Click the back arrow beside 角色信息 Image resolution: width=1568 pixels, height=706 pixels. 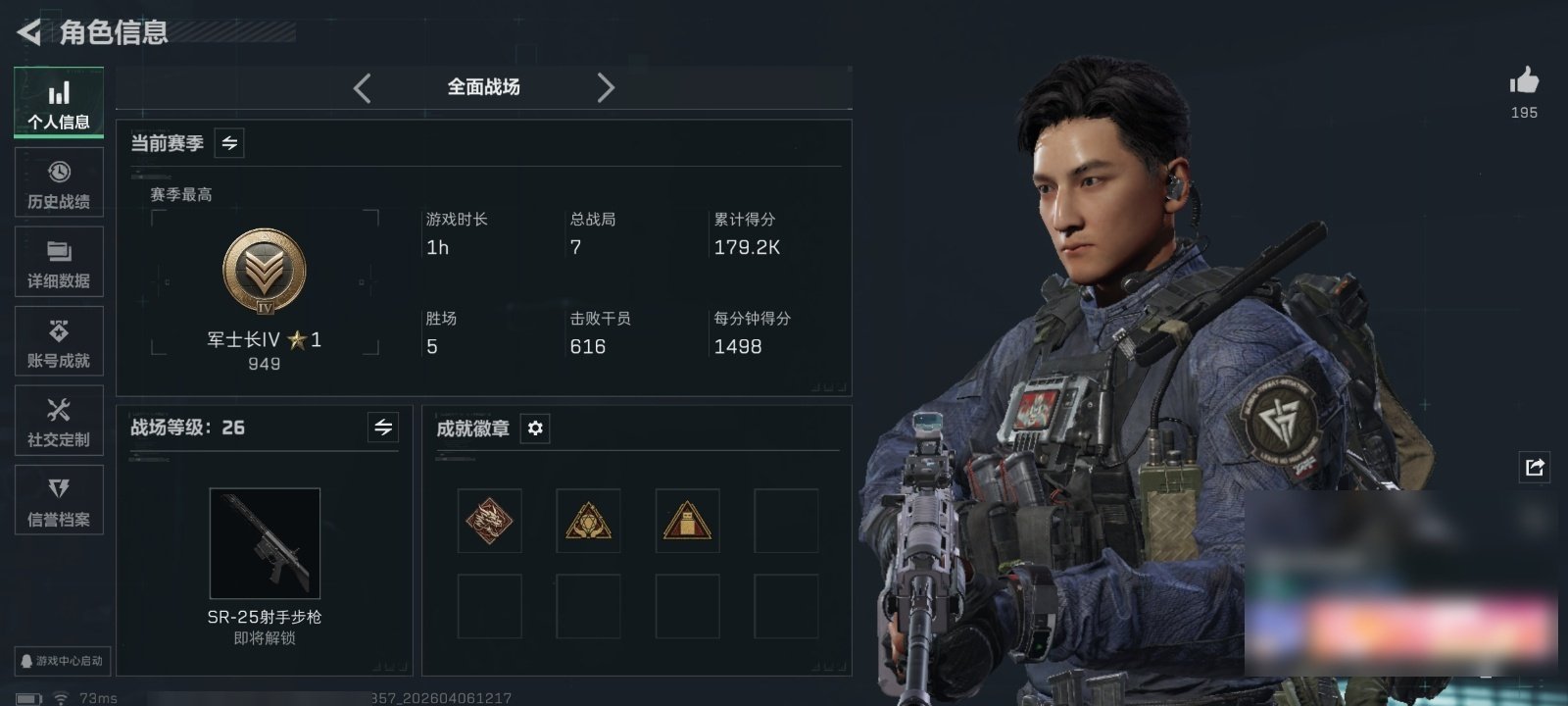pyautogui.click(x=28, y=32)
